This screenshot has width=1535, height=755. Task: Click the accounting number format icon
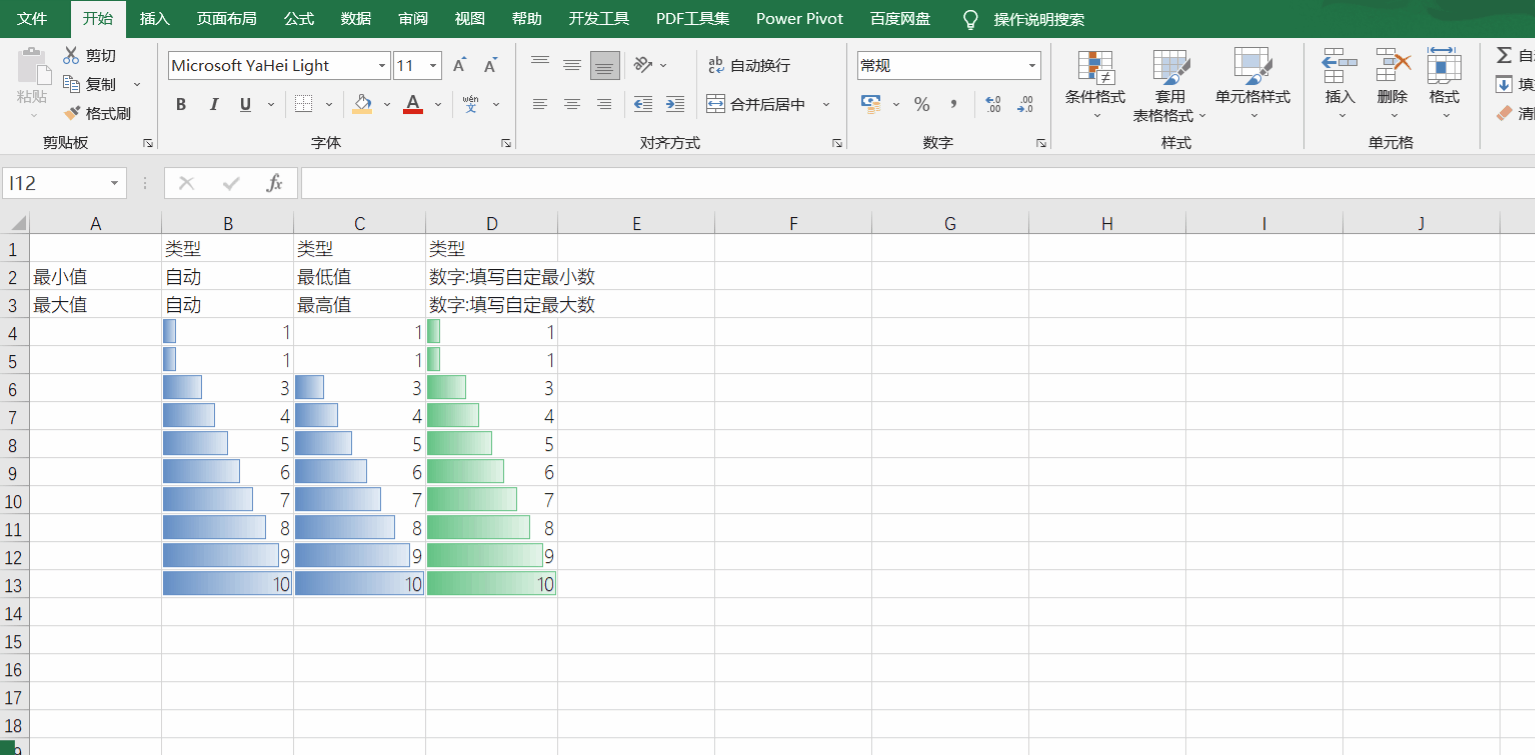point(871,104)
